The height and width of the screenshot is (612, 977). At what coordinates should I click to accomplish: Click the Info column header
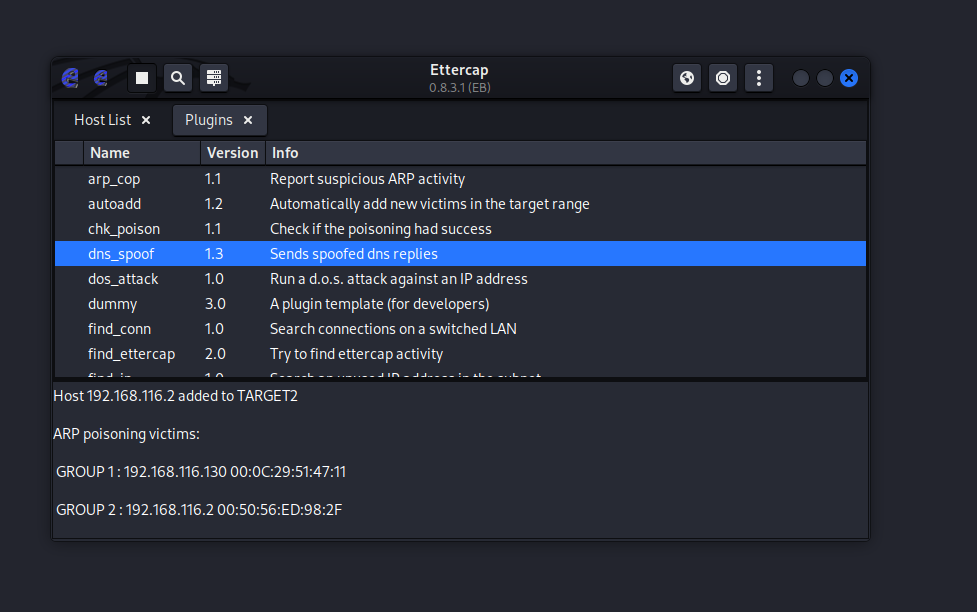(565, 153)
